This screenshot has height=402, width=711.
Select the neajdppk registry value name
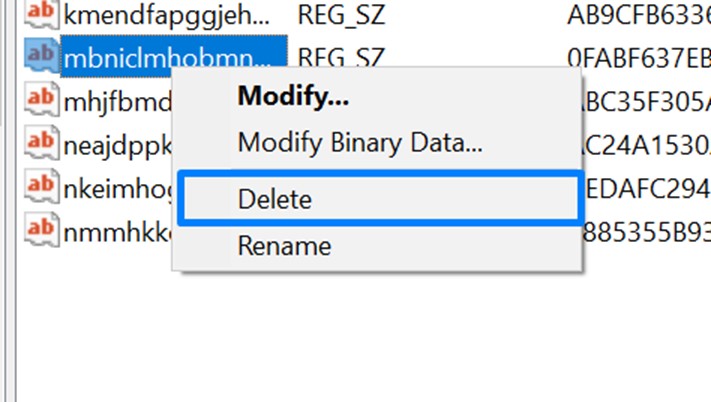point(115,144)
